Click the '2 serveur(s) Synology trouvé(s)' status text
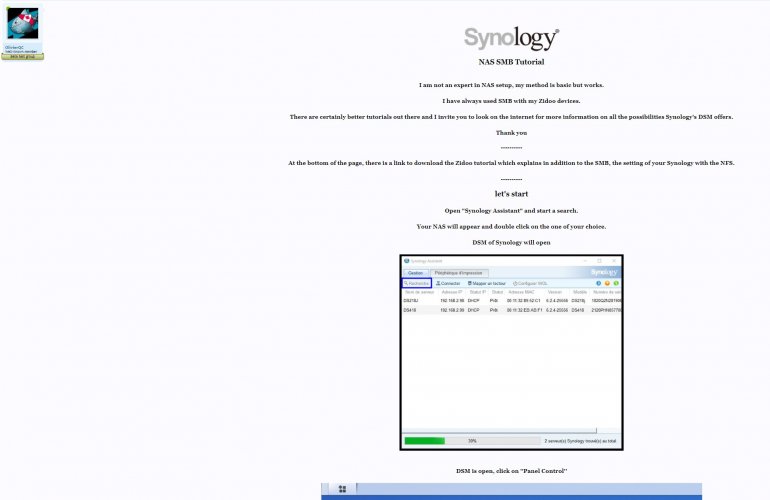Screen dimensions: 770x500 [580, 441]
